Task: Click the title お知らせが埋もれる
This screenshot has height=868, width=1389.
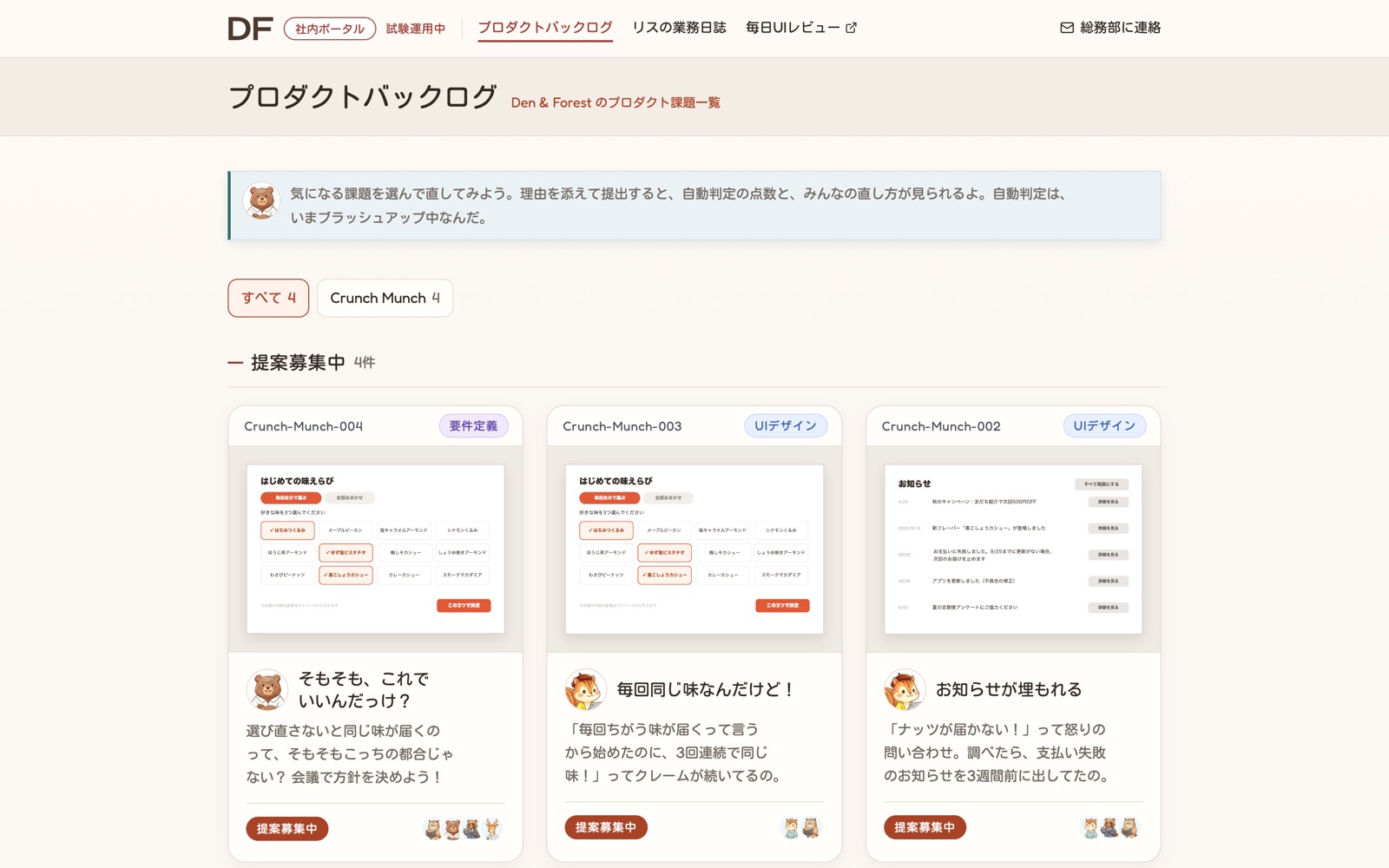Action: click(1009, 689)
